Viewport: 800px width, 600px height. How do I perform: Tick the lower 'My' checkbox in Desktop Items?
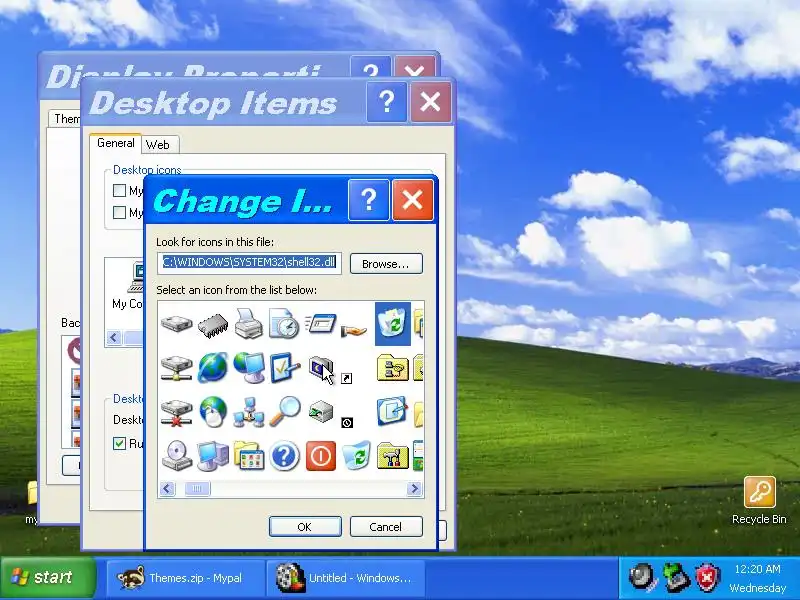click(119, 212)
